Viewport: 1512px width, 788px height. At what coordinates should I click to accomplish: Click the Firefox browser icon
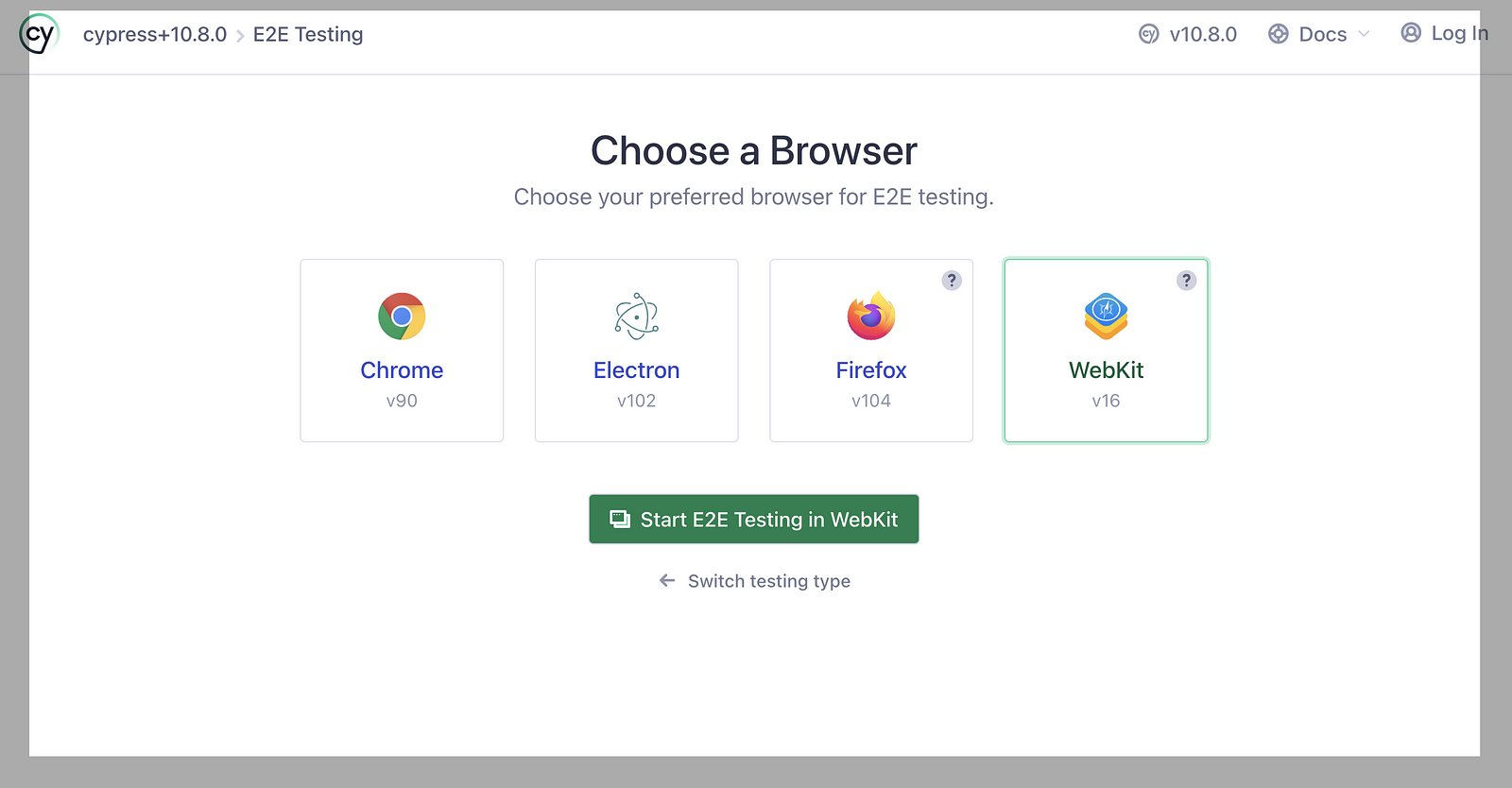(870, 317)
